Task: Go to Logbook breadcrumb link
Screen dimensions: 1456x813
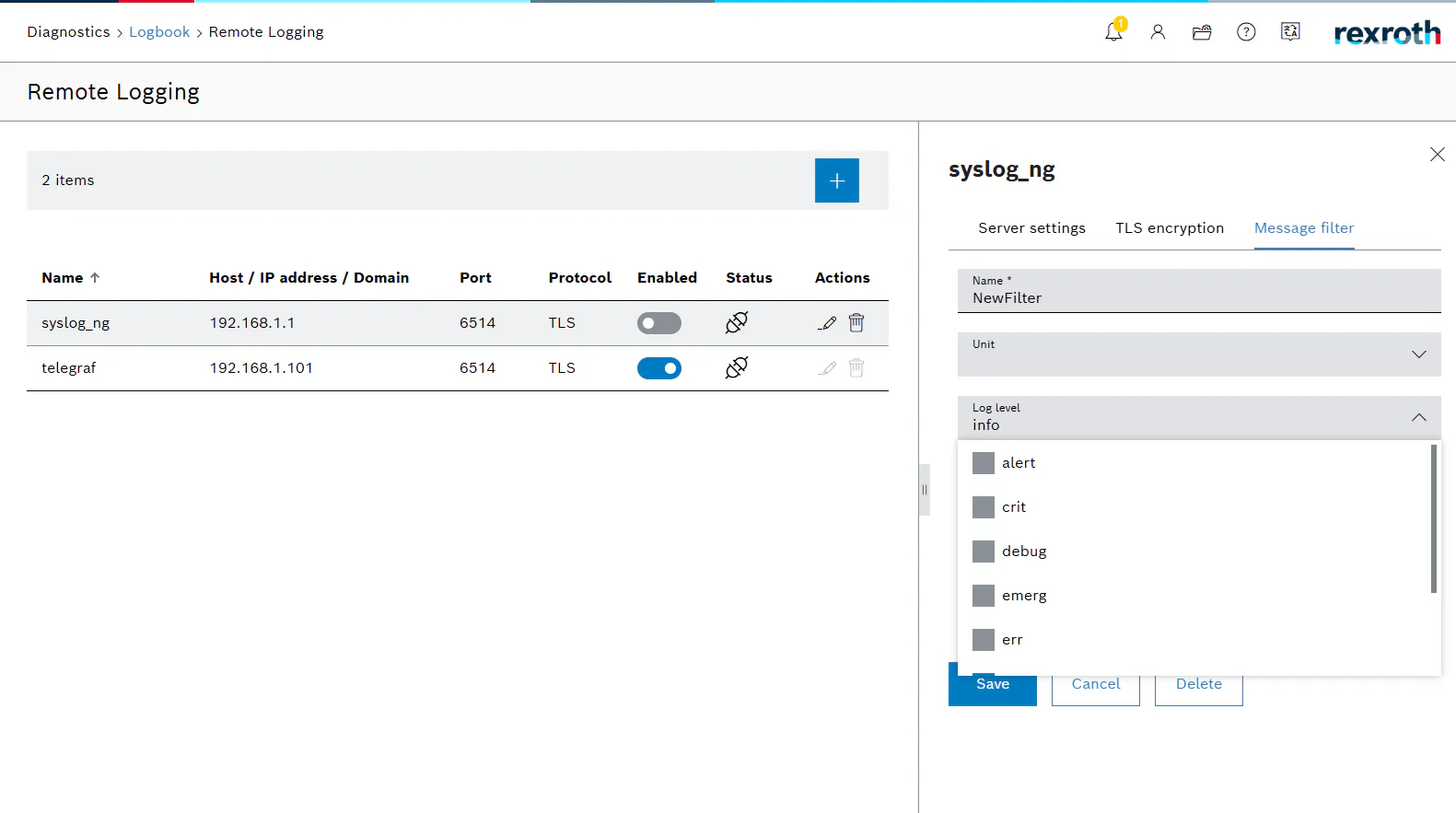Action: point(159,32)
